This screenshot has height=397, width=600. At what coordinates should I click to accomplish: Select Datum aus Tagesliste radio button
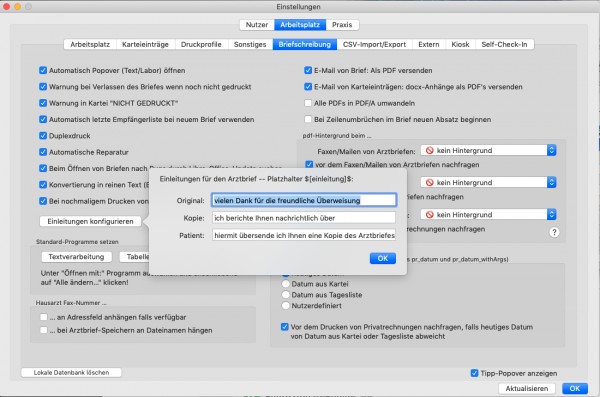pyautogui.click(x=285, y=295)
